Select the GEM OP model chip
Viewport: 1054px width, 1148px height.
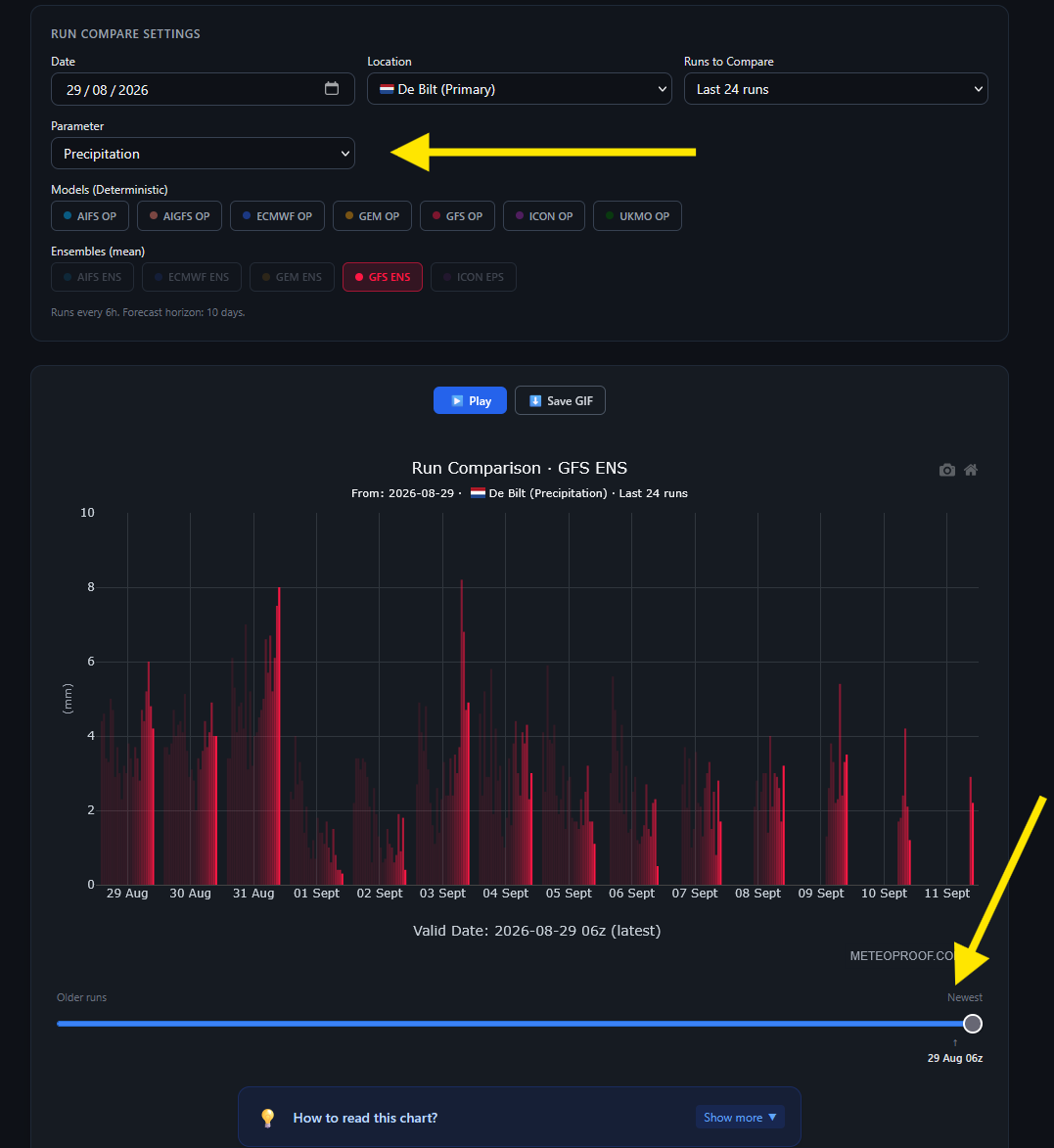372,216
